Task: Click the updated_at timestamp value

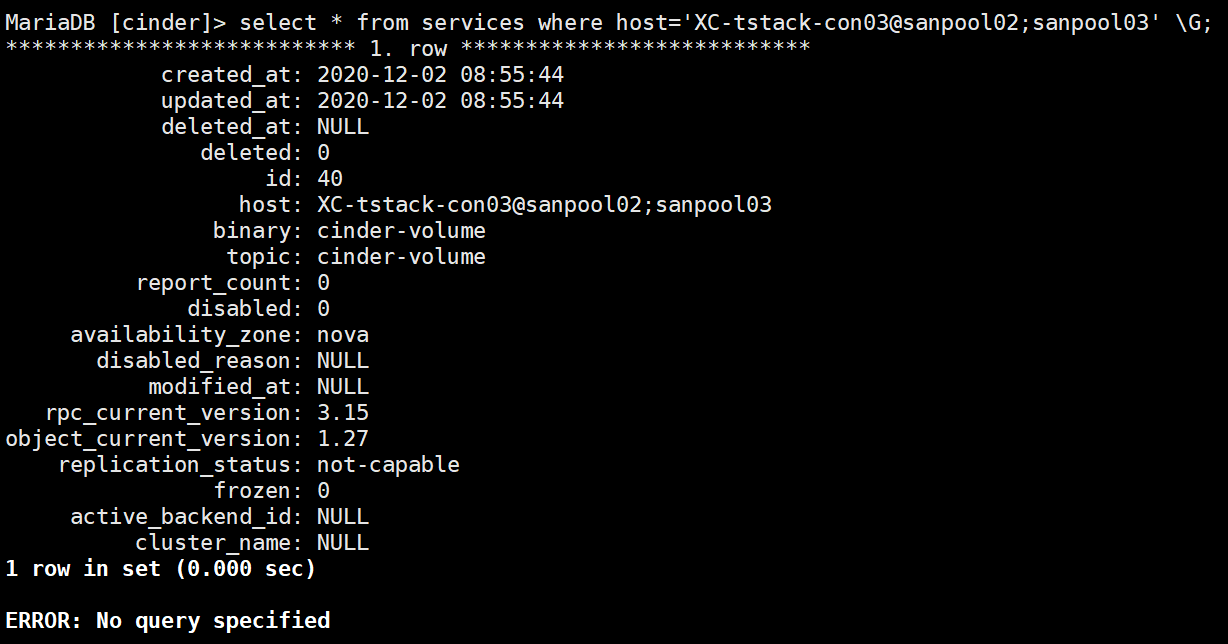Action: pyautogui.click(x=441, y=101)
